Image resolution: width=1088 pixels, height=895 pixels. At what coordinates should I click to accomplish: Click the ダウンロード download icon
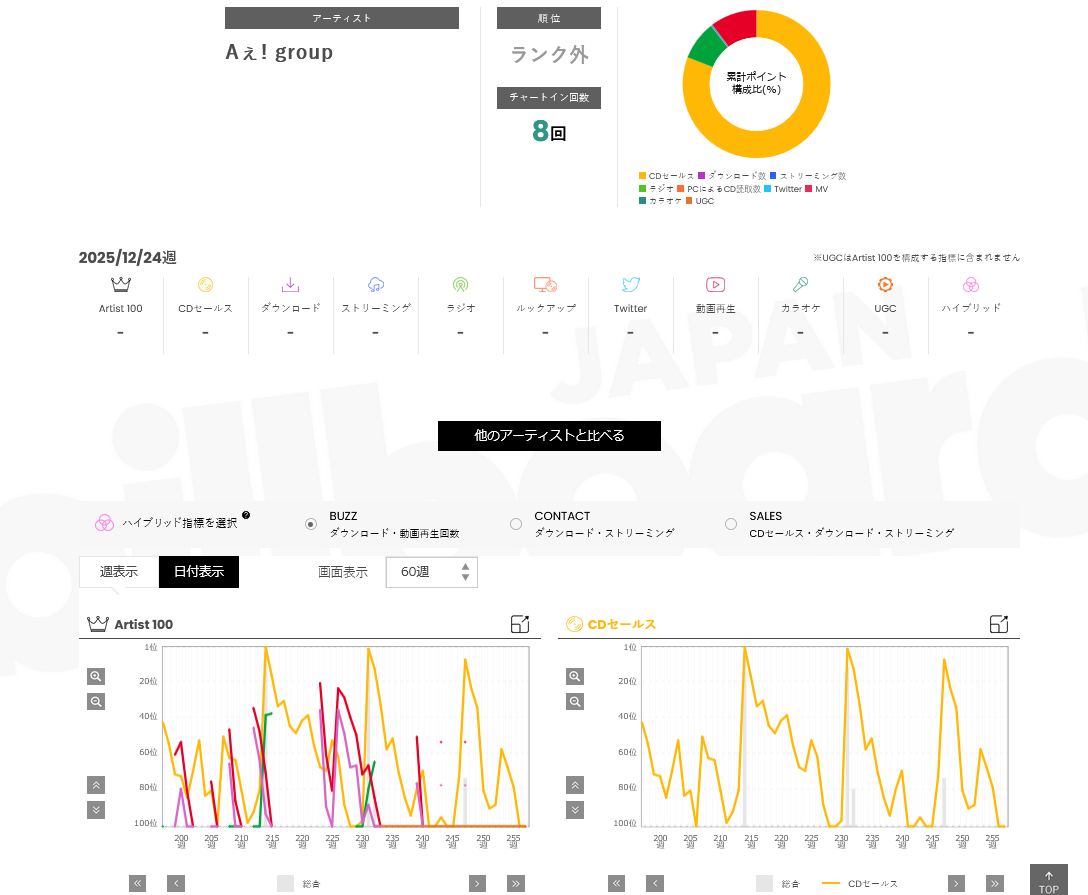pos(290,284)
